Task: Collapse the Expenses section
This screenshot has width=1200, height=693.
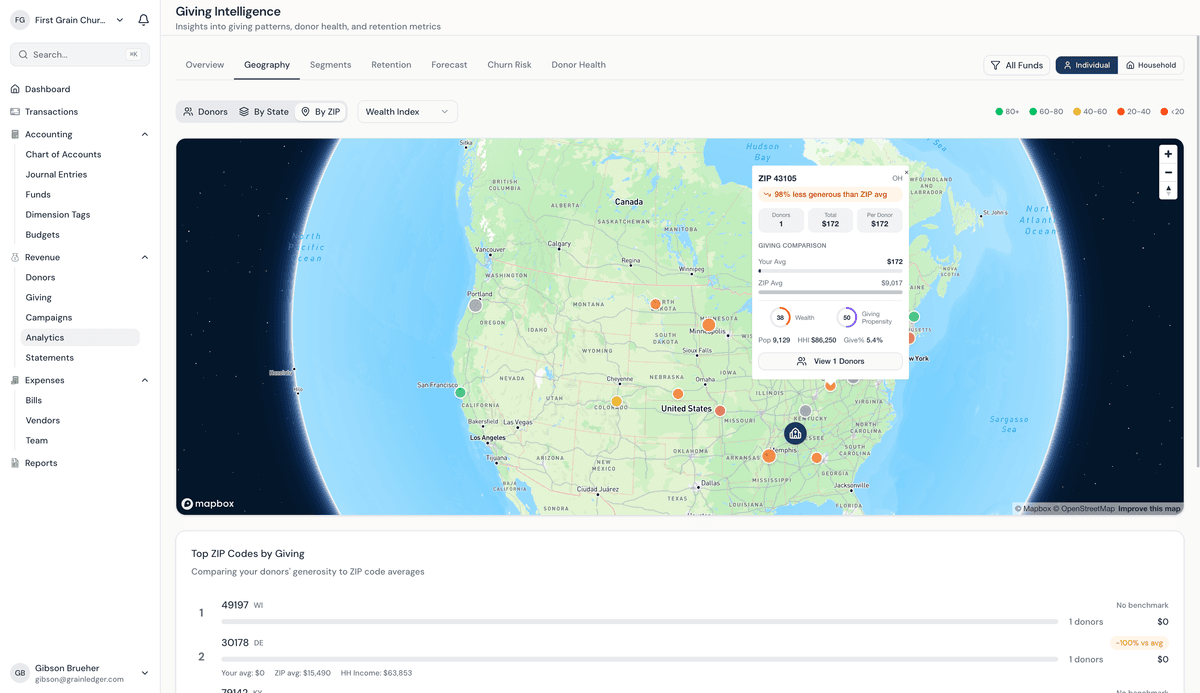Action: (144, 380)
